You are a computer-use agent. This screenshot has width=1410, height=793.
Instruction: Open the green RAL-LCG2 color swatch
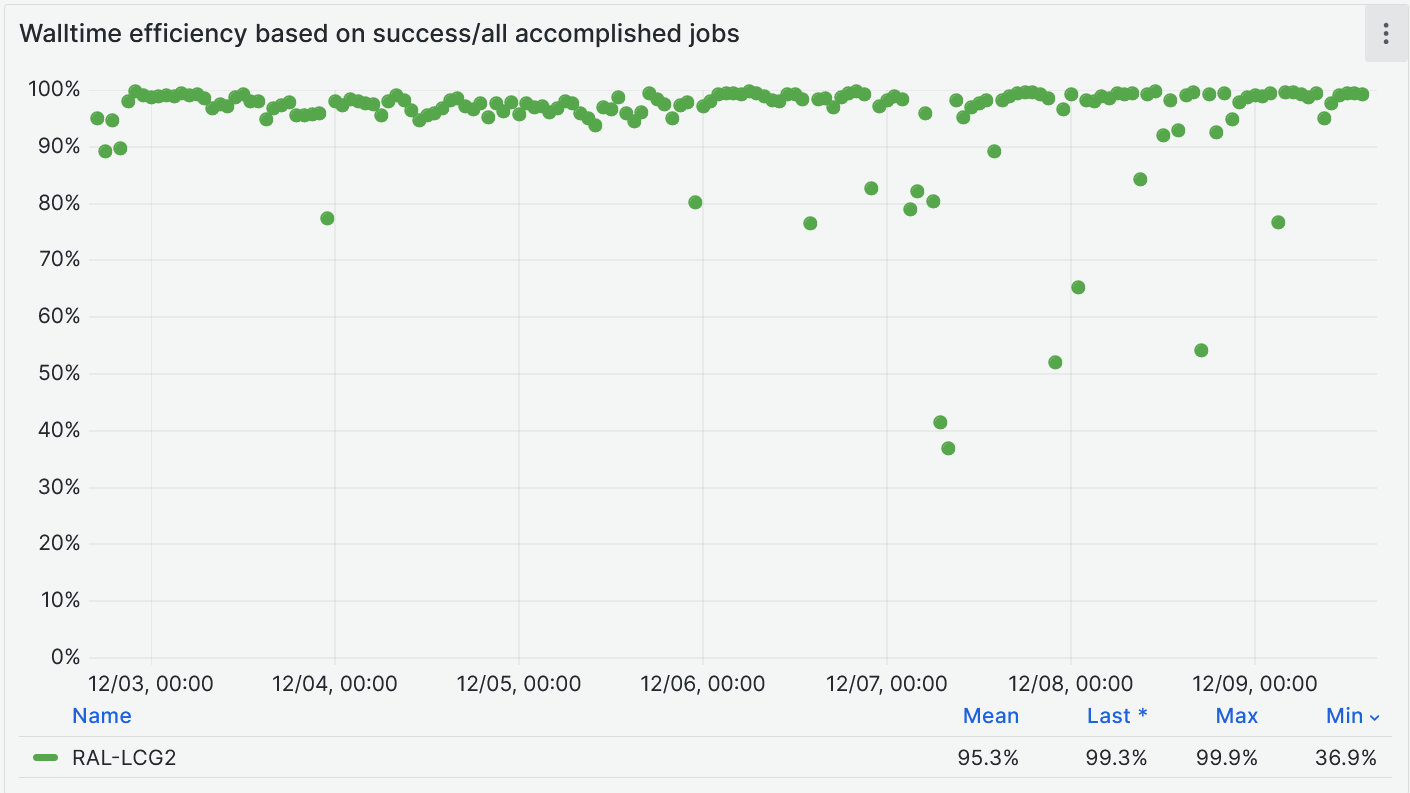[x=46, y=758]
